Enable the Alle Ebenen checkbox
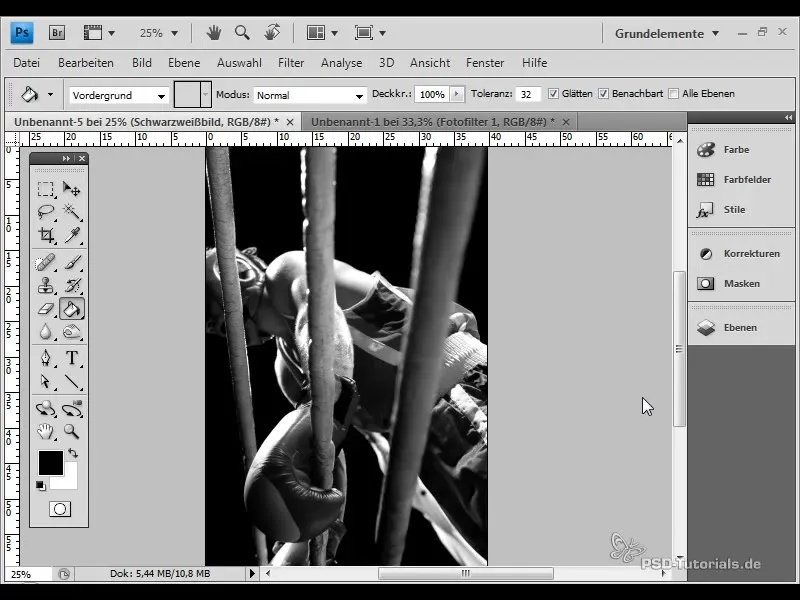The height and width of the screenshot is (600, 800). (x=673, y=94)
